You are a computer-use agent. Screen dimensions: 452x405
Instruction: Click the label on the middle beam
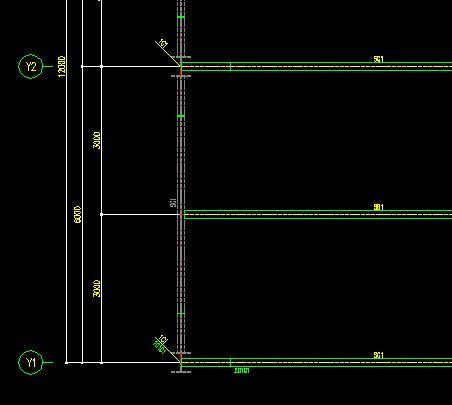[379, 207]
